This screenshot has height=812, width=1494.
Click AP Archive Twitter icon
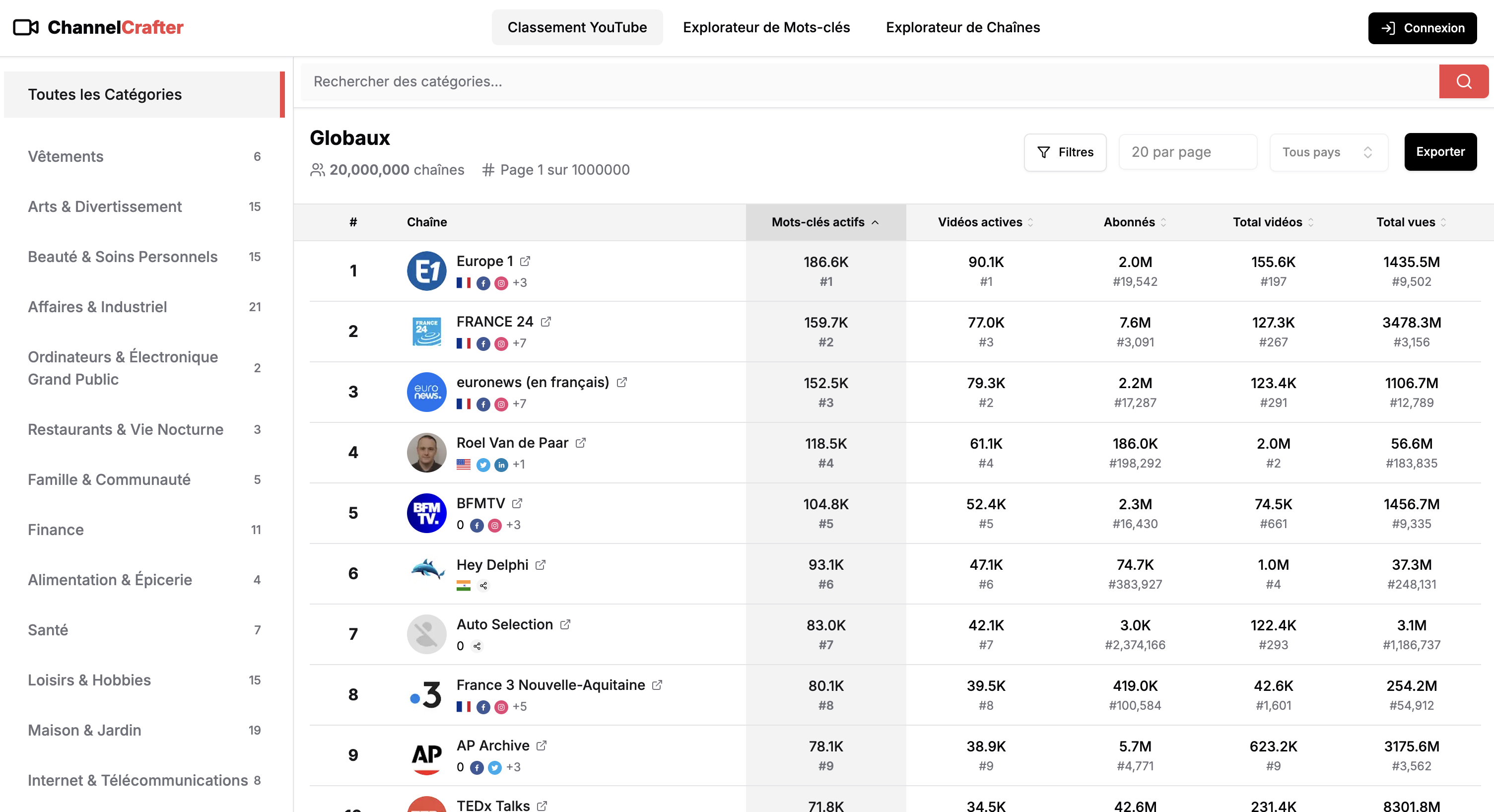495,767
